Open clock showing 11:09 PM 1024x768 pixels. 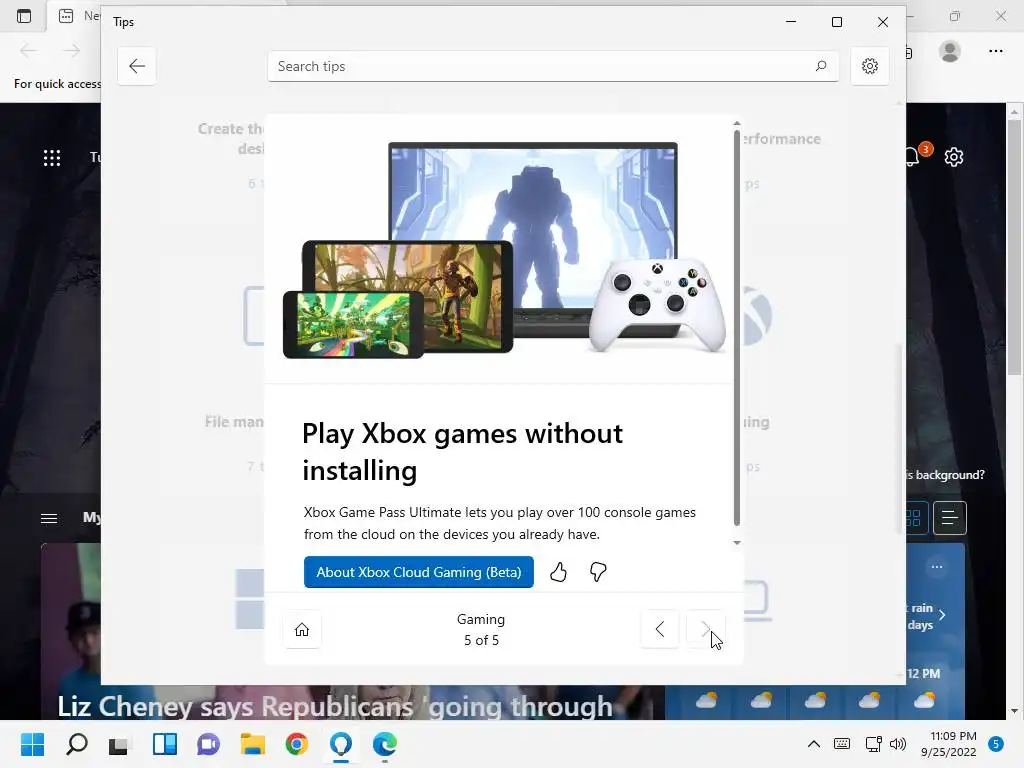pos(949,744)
